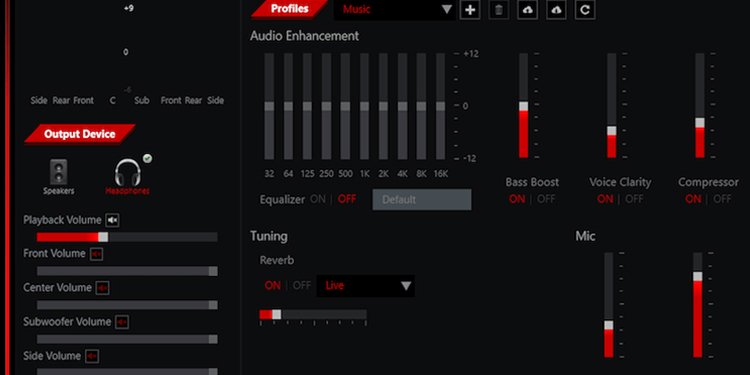Click the Output Device header label
Screen dimensions: 750x375
(80, 134)
